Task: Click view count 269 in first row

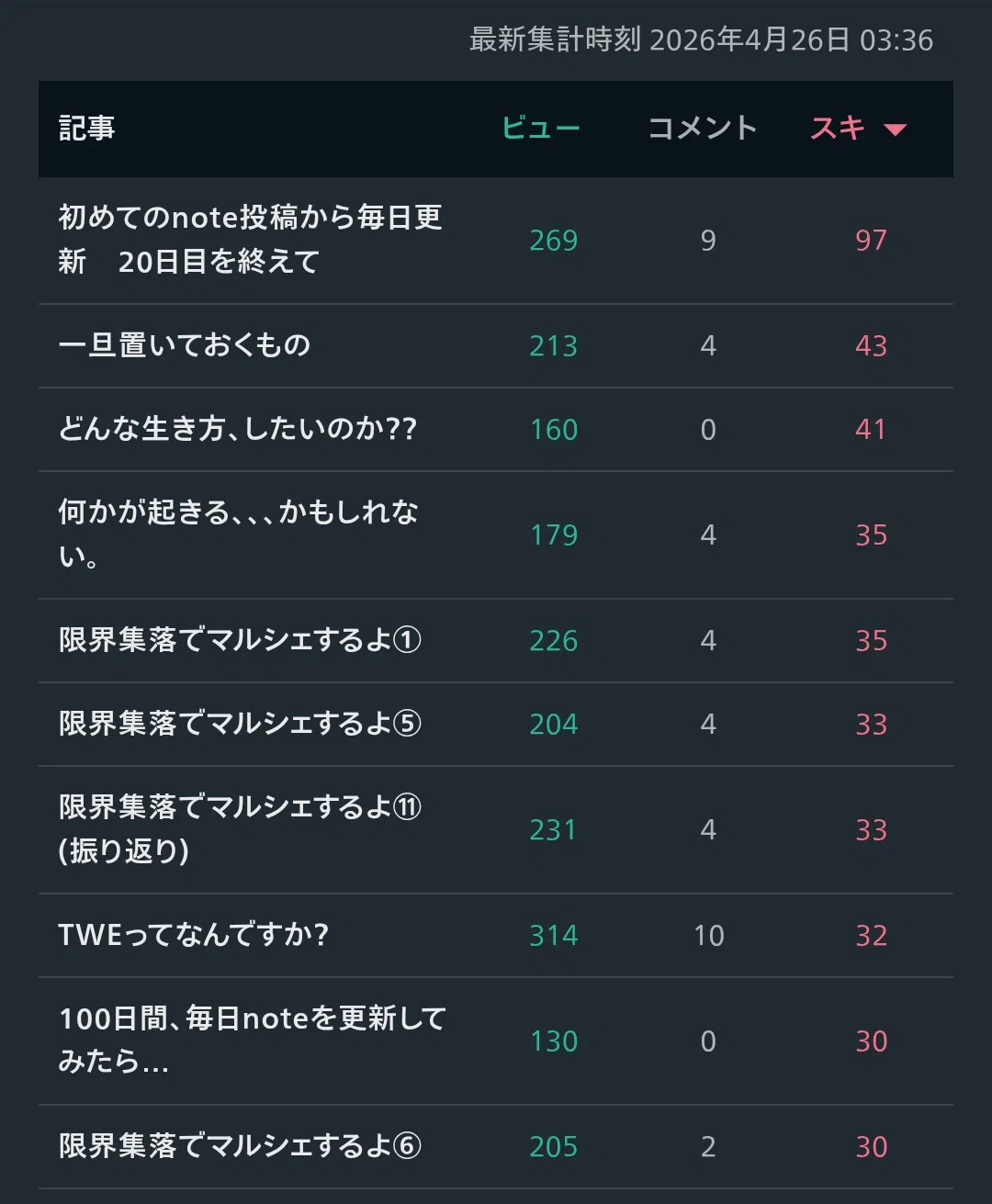Action: [x=554, y=241]
